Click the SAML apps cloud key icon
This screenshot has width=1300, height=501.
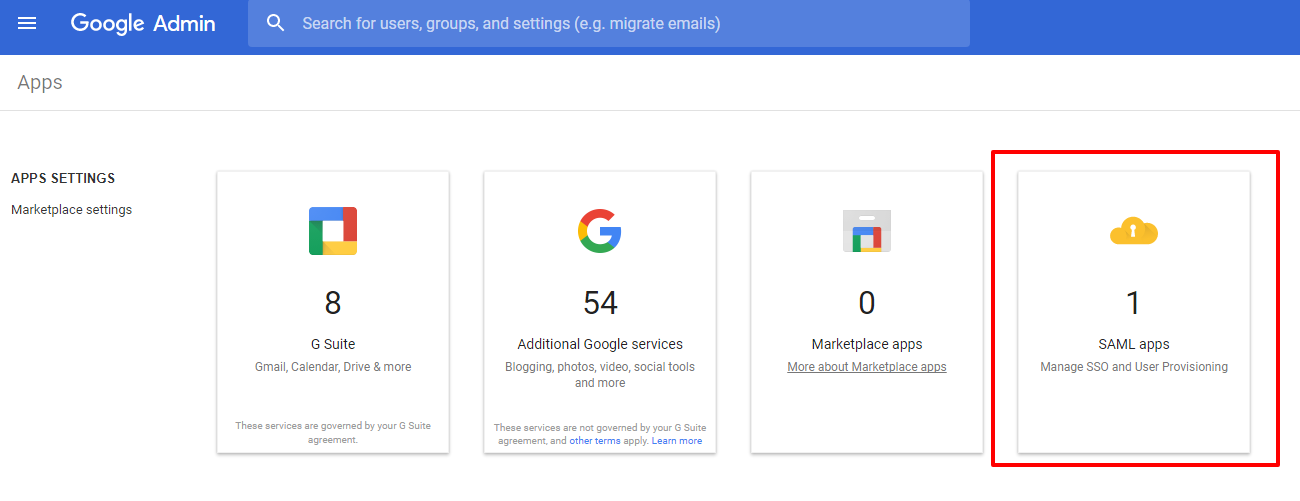point(1134,231)
